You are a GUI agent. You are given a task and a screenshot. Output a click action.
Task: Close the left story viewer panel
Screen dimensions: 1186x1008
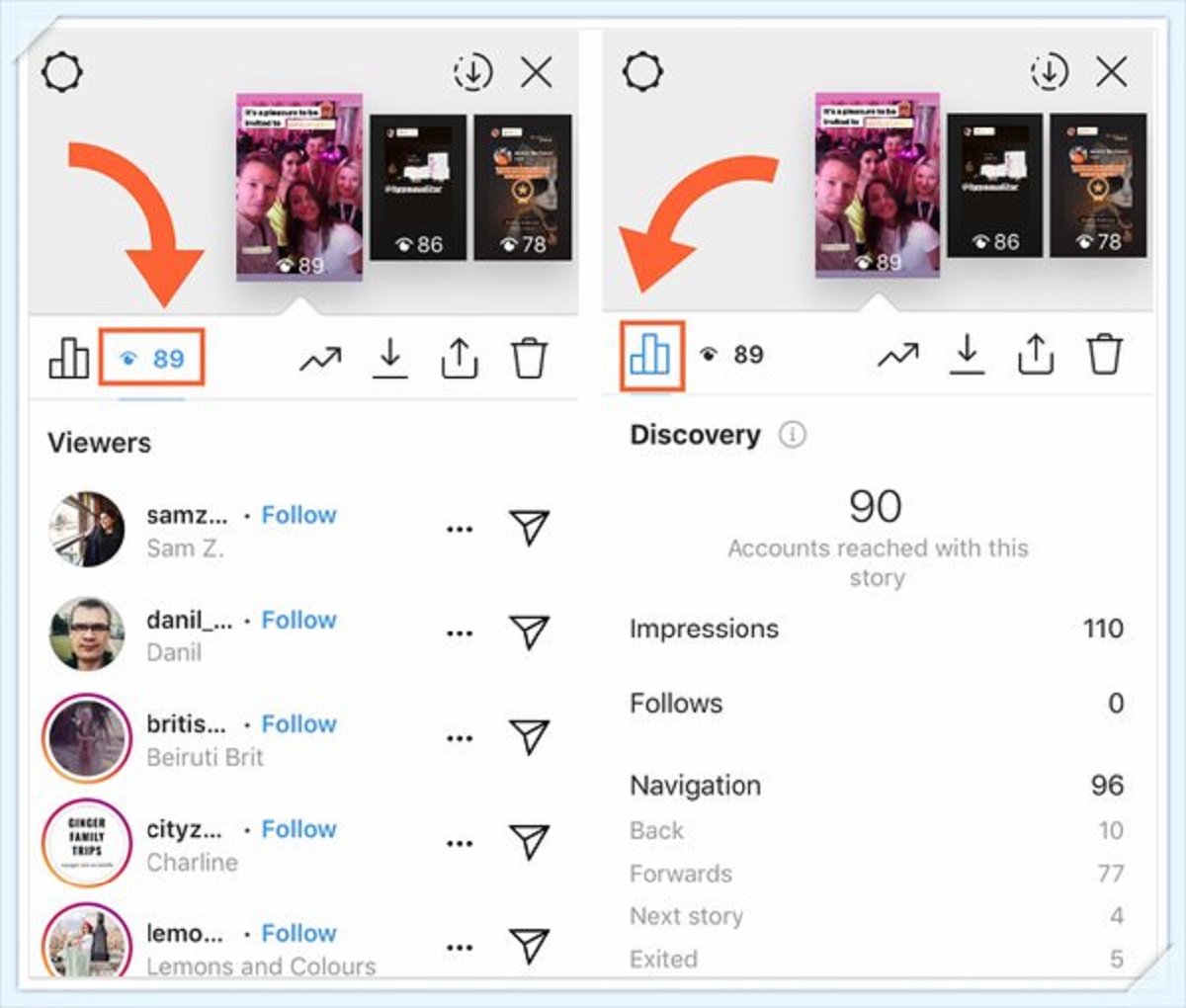click(x=537, y=72)
